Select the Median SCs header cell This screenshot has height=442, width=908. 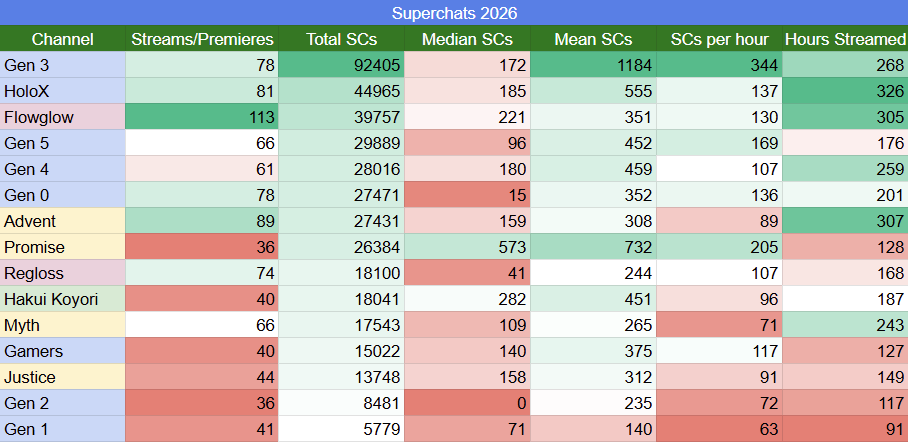(x=467, y=39)
